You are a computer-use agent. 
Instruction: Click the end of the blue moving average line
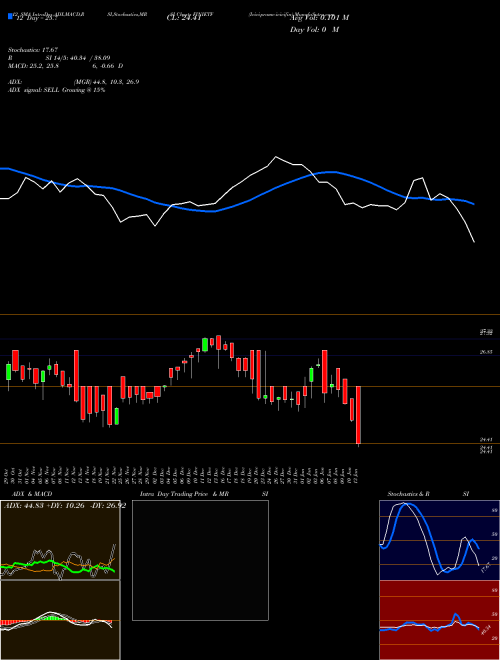pyautogui.click(x=474, y=204)
